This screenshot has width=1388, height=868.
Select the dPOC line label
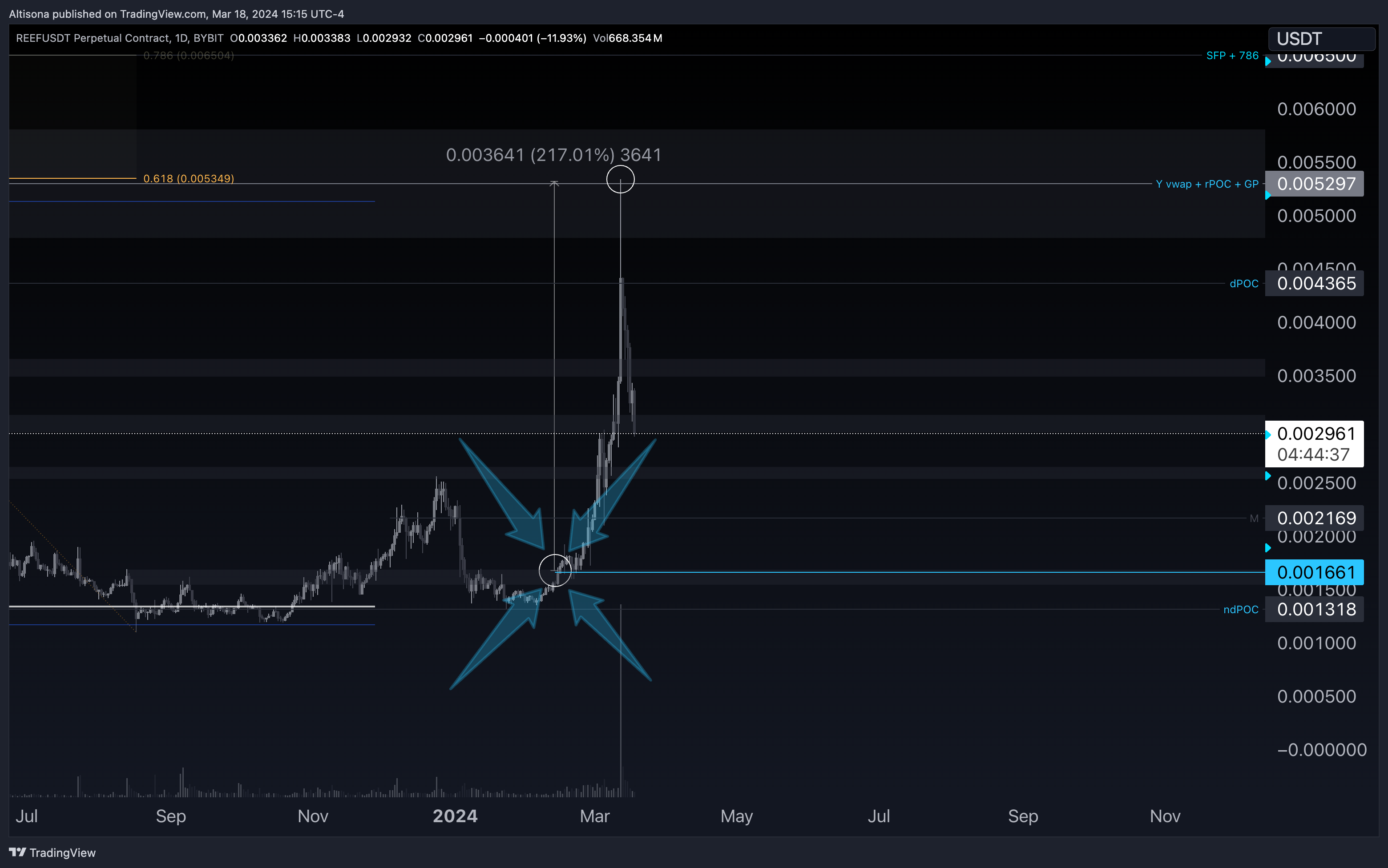(1243, 284)
